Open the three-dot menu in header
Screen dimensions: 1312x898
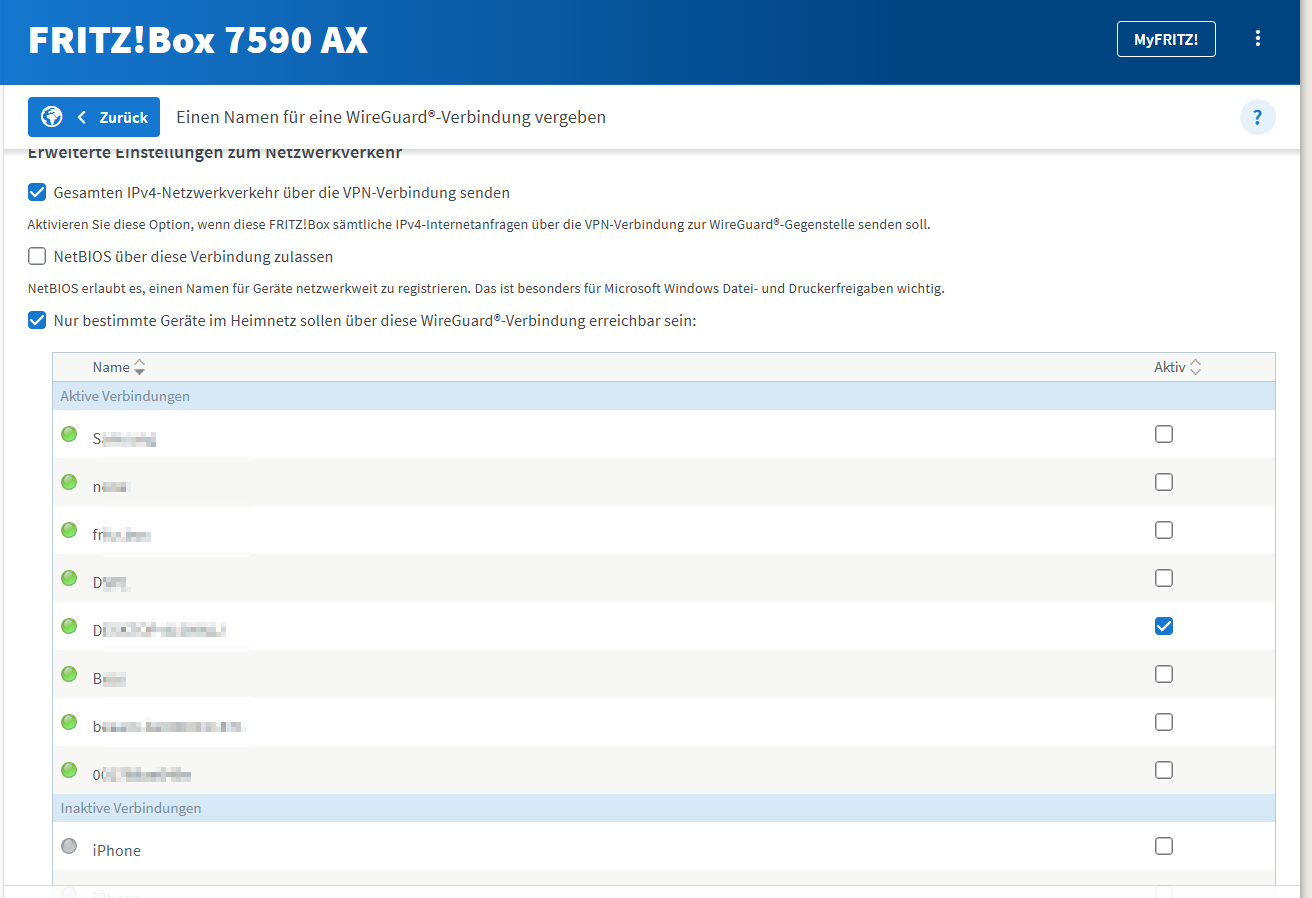click(1258, 39)
